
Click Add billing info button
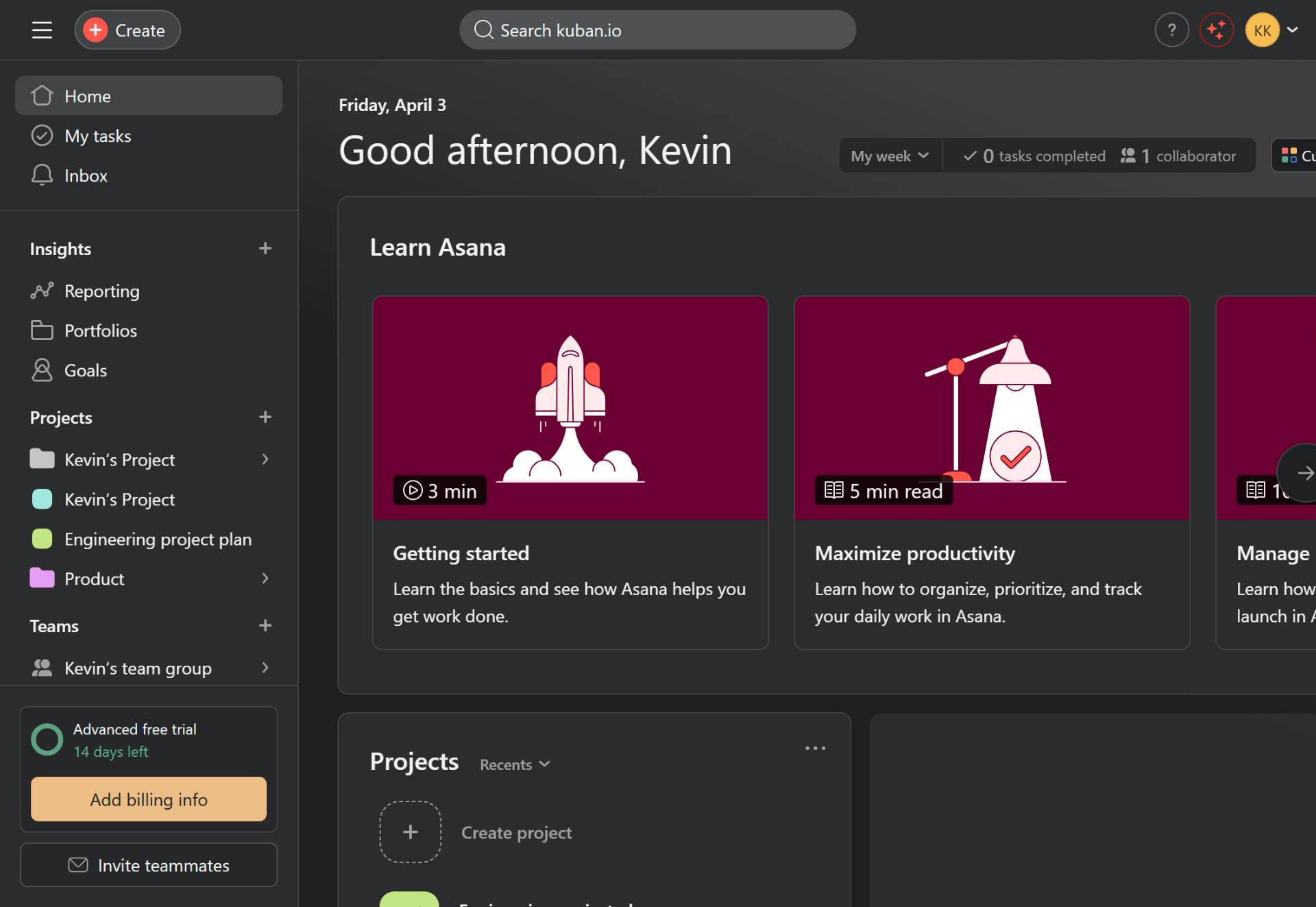(149, 799)
